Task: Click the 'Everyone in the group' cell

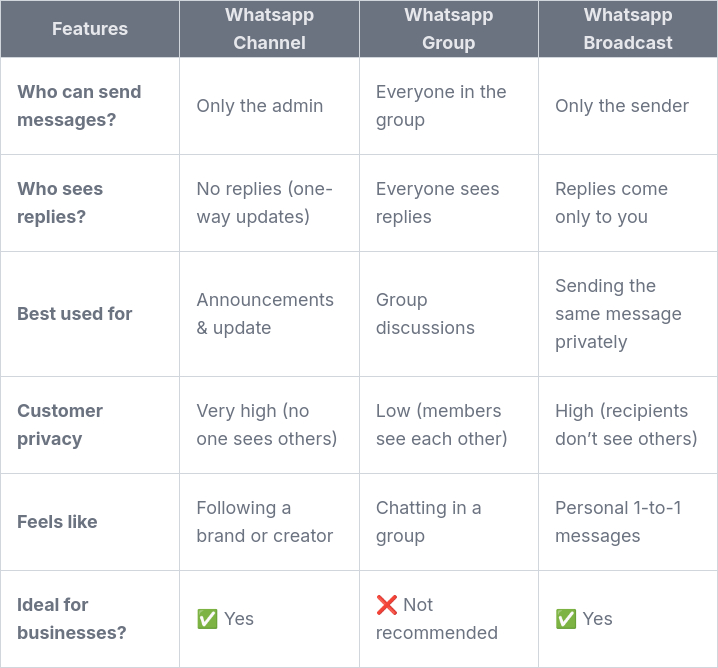Action: pyautogui.click(x=441, y=106)
